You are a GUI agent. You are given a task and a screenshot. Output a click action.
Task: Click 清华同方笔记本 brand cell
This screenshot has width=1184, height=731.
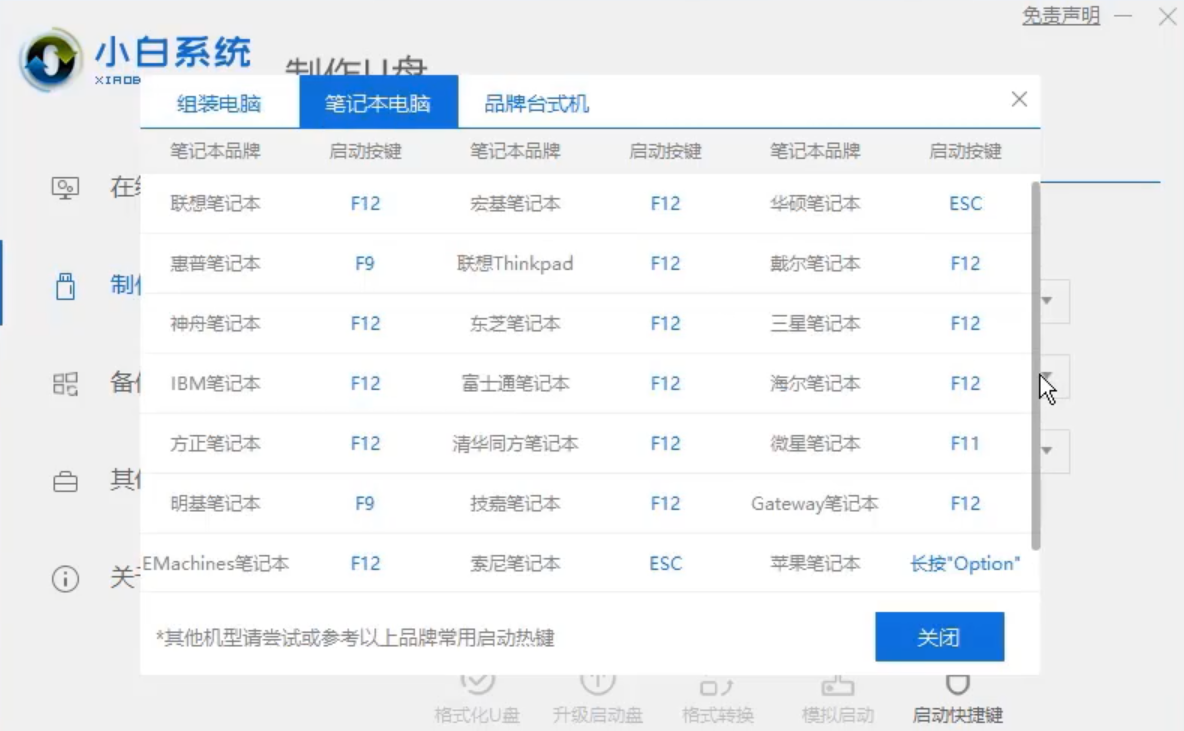[515, 443]
